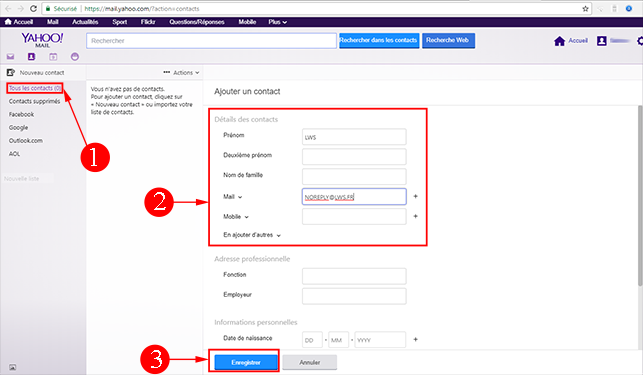
Task: Open Google contacts source
Action: (x=18, y=128)
